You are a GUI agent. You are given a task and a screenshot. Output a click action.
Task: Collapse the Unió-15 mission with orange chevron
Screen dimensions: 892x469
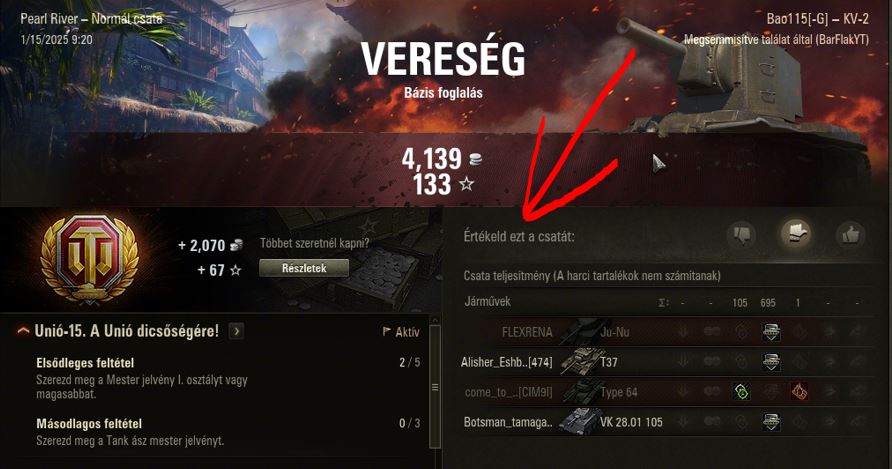pyautogui.click(x=23, y=331)
